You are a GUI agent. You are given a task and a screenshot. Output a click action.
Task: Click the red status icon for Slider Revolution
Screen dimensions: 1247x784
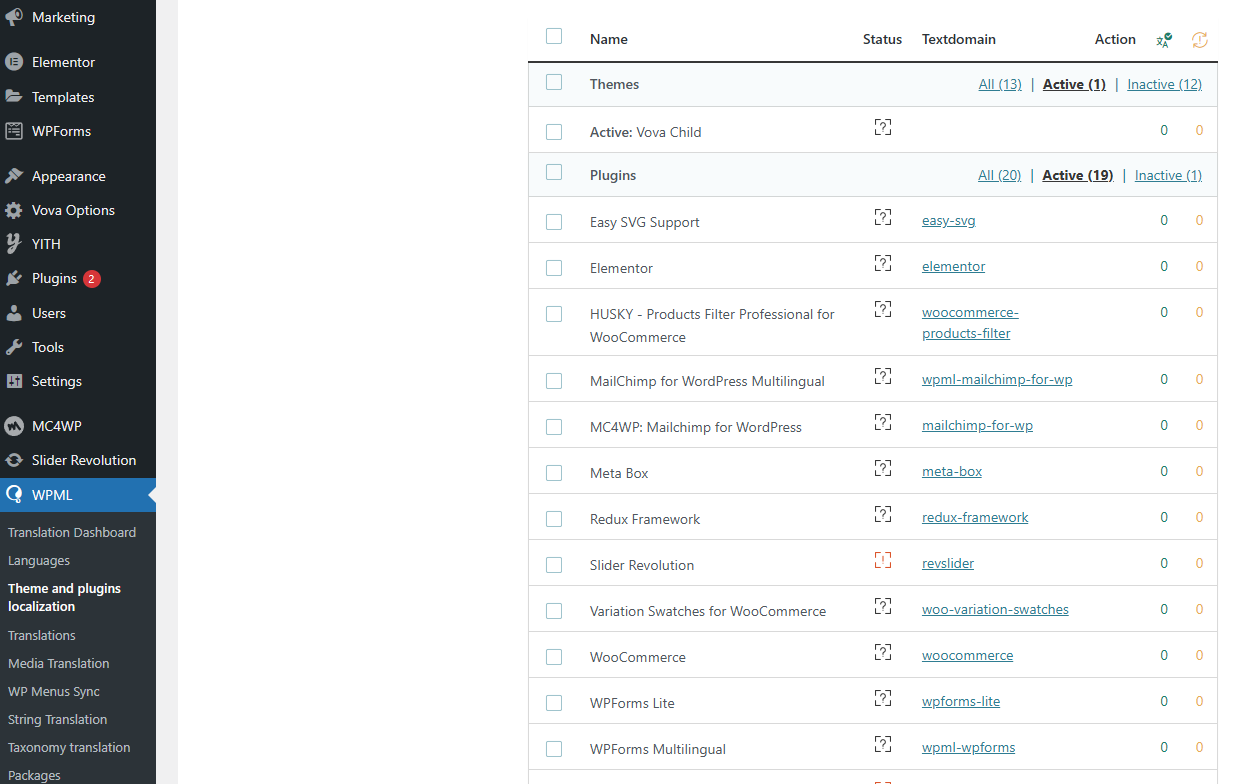882,561
